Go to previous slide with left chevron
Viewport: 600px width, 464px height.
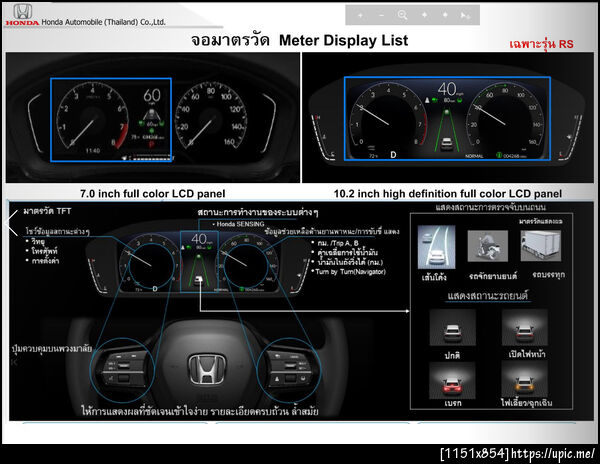[11, 222]
